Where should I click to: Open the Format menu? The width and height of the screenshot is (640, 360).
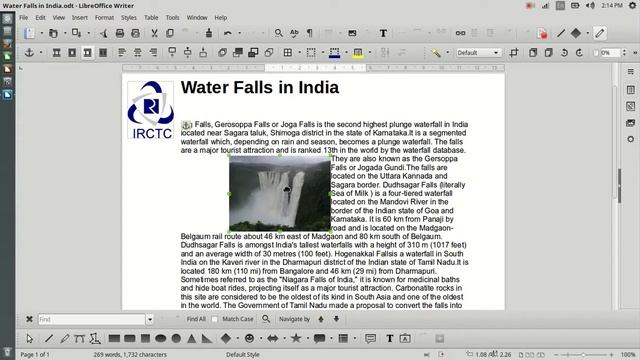104,18
